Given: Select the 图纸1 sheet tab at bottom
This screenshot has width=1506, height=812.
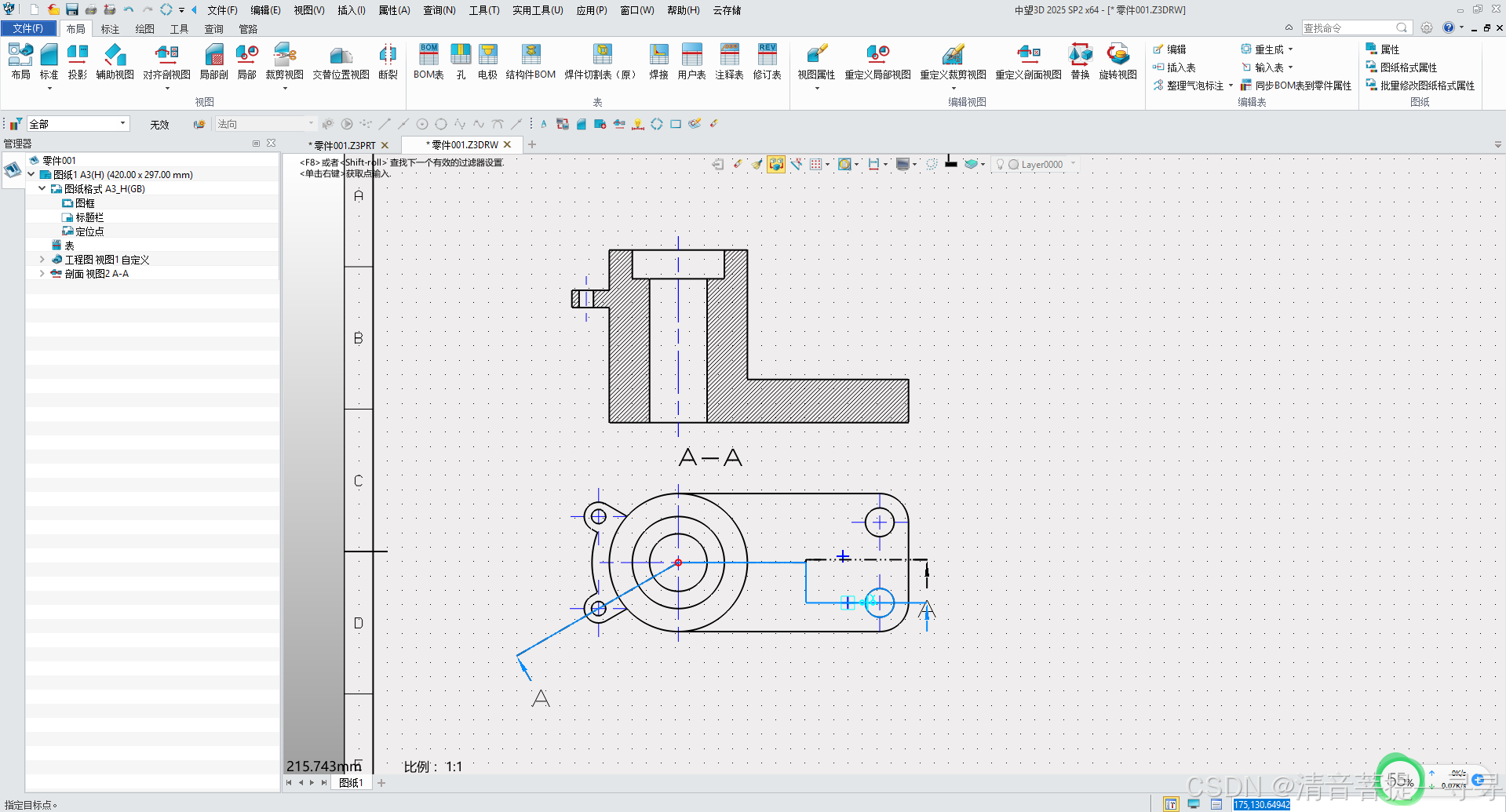Looking at the screenshot, I should pos(350,782).
